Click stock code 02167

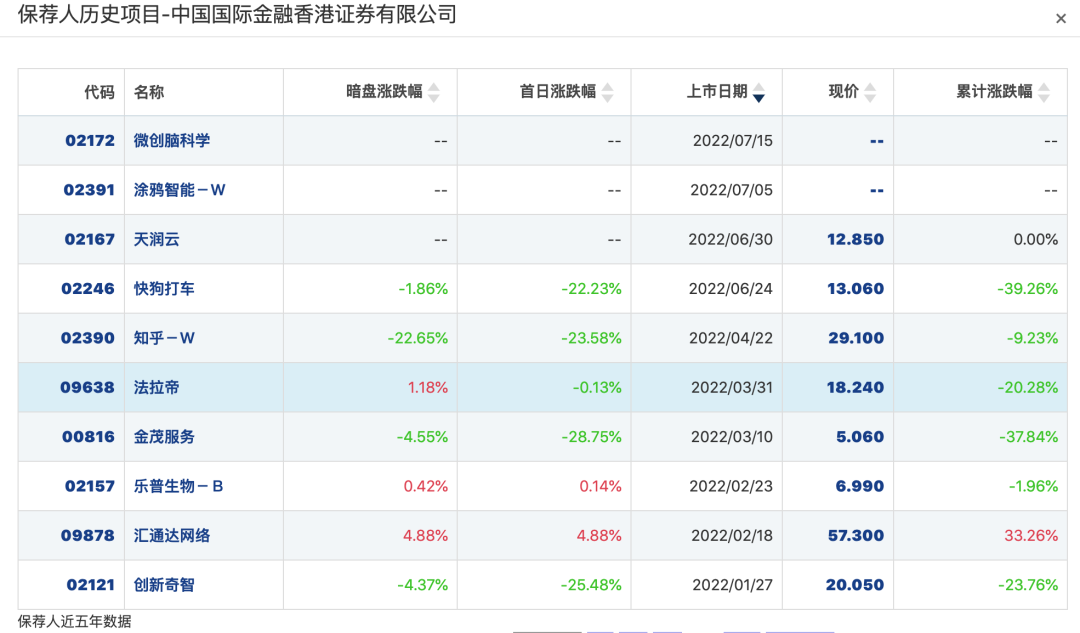coord(90,239)
